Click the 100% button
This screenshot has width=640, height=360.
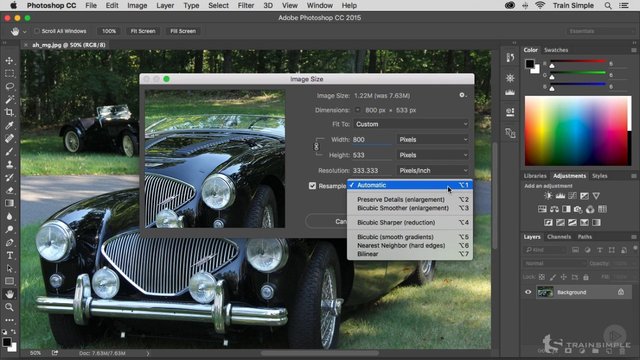109,31
